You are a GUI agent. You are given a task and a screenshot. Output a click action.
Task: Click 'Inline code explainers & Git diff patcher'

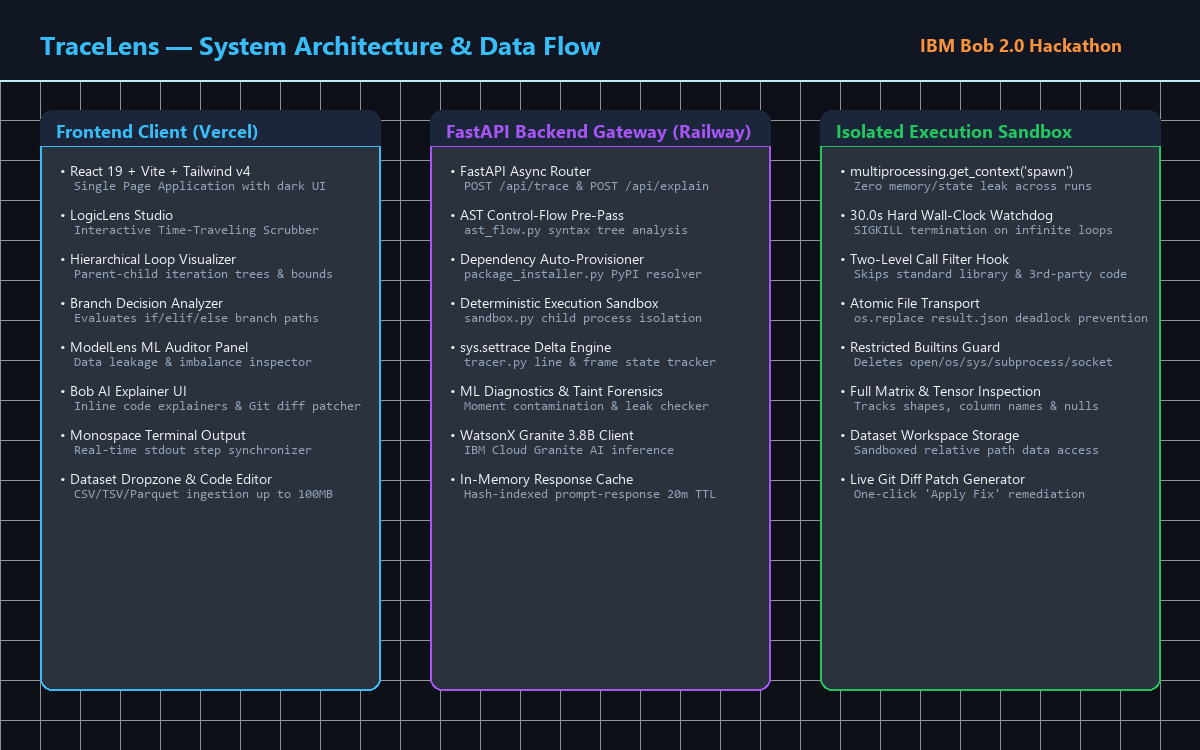coord(217,406)
